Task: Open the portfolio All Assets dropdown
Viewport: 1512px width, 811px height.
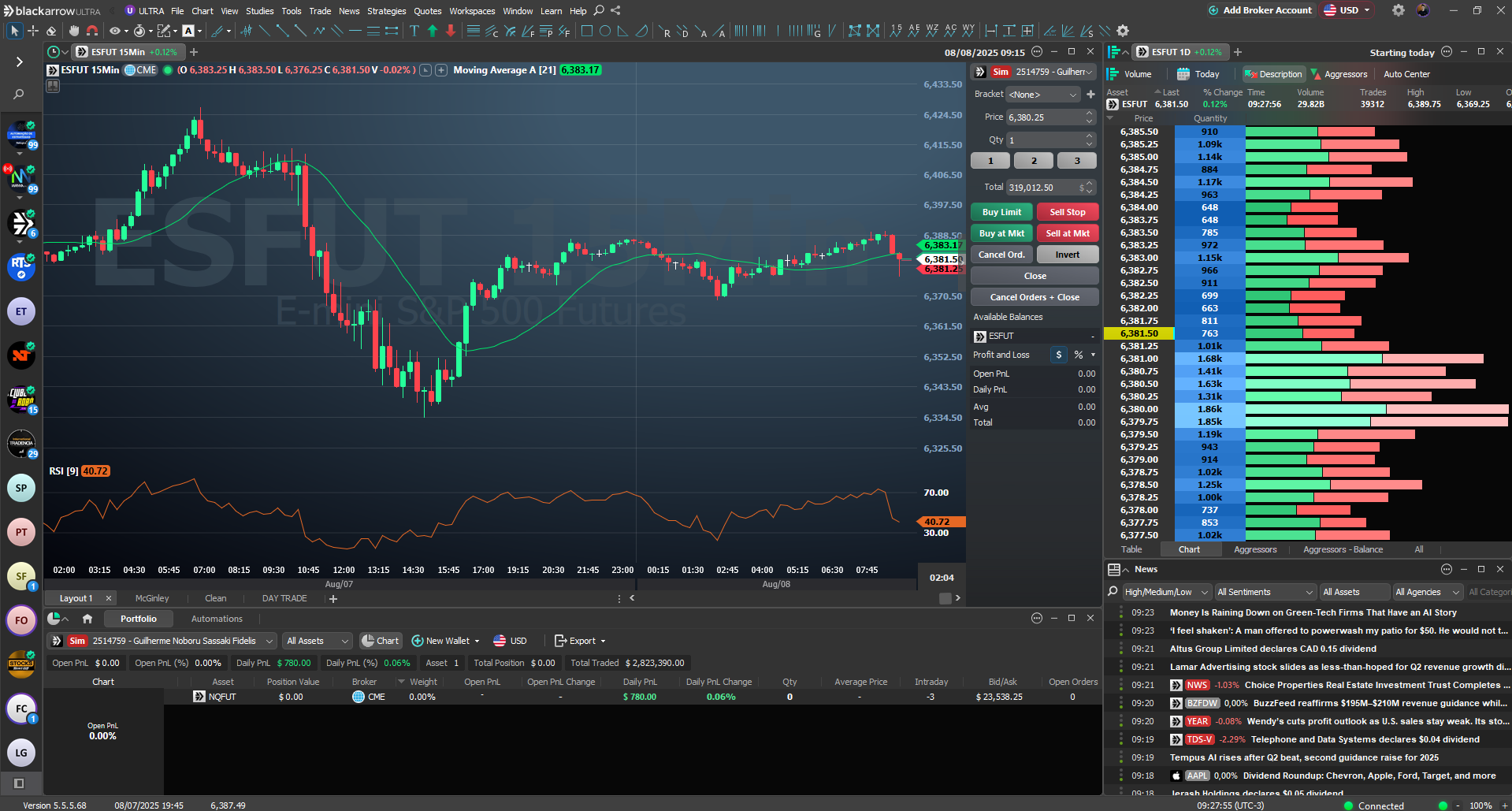Action: (317, 641)
